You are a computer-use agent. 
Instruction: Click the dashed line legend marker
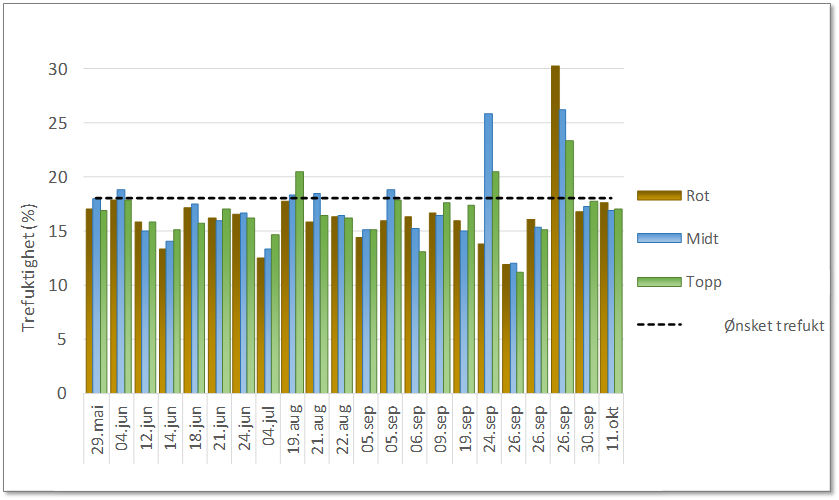(x=659, y=324)
